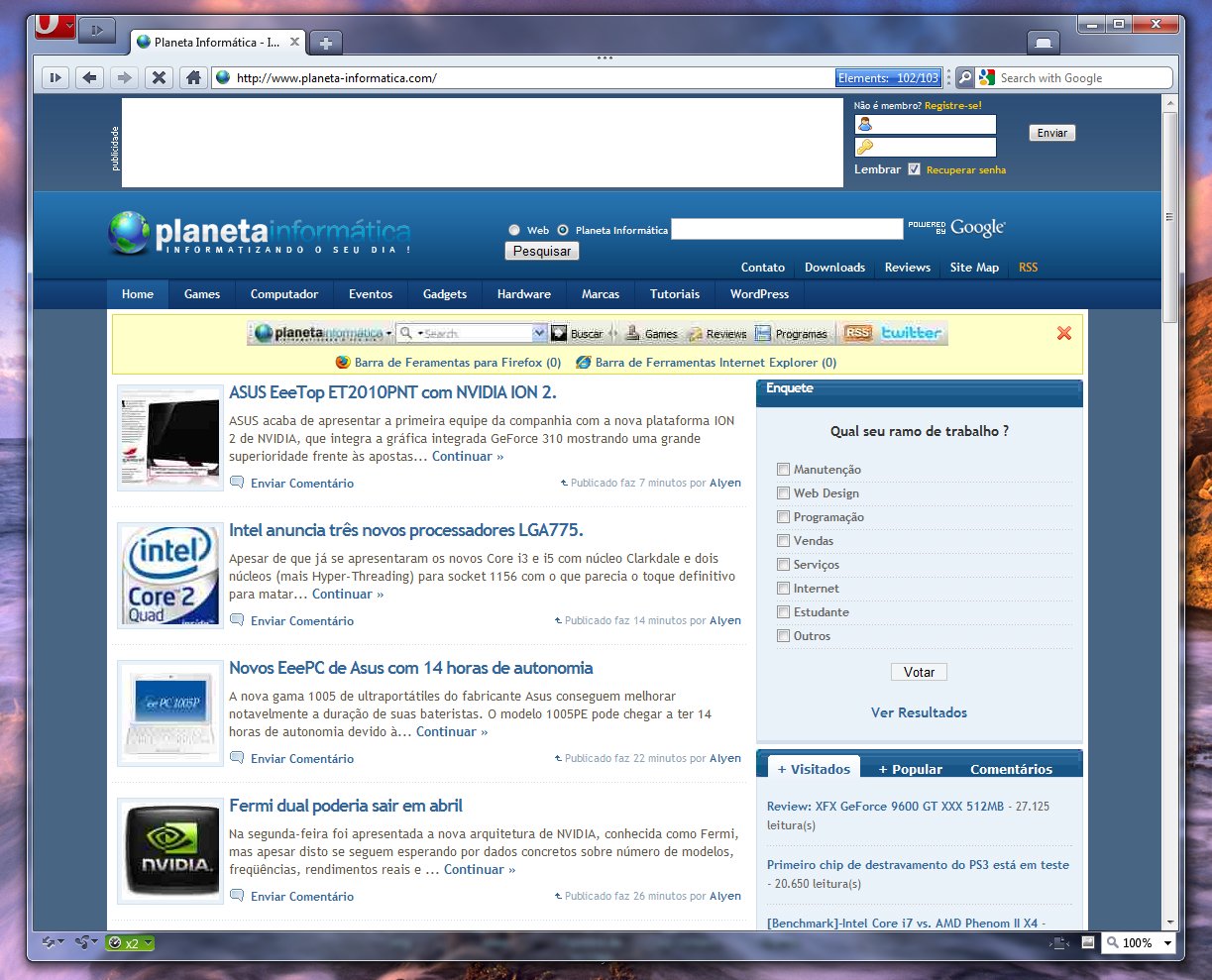Open the Intel Core 2 Quad thumbnail
The width and height of the screenshot is (1212, 980).
click(x=170, y=576)
